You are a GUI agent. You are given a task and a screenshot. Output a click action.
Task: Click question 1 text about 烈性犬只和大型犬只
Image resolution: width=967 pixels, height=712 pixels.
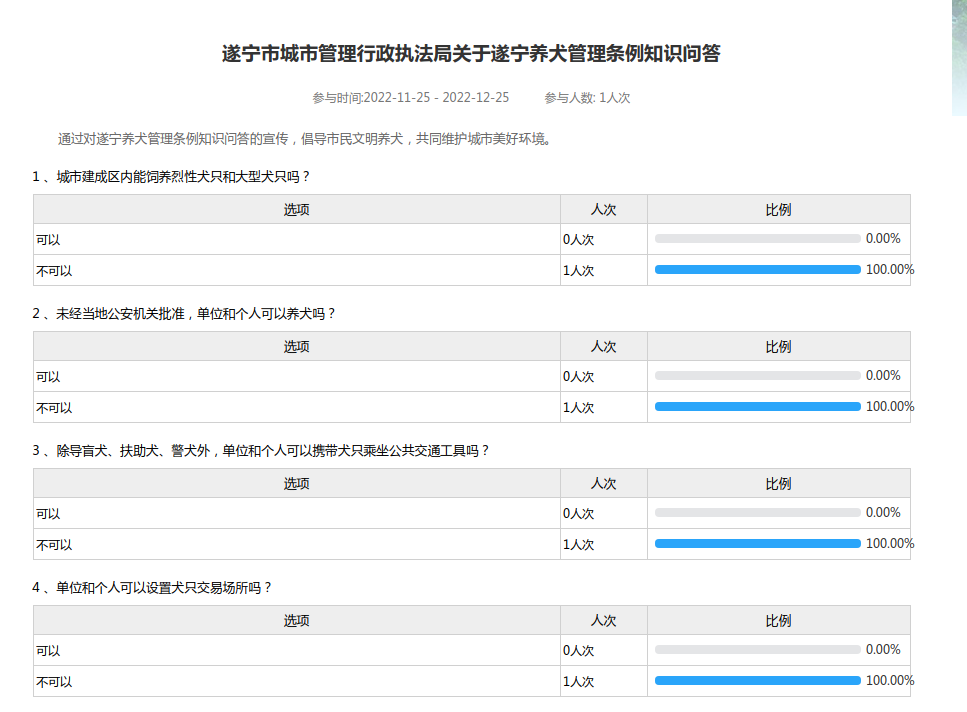click(x=171, y=177)
